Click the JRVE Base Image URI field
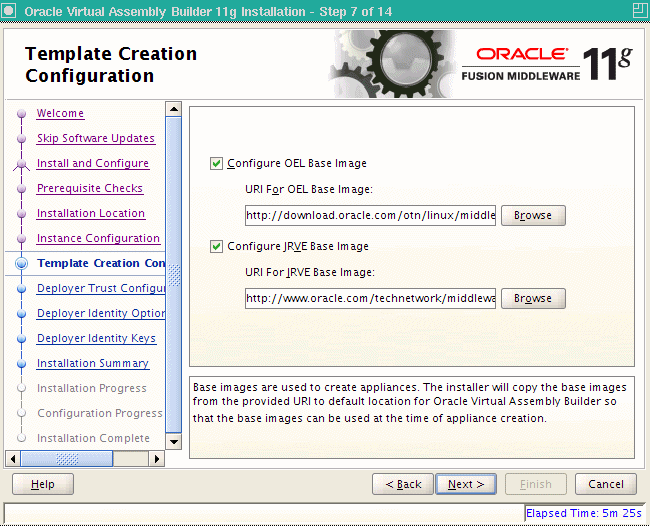650x526 pixels. [370, 298]
